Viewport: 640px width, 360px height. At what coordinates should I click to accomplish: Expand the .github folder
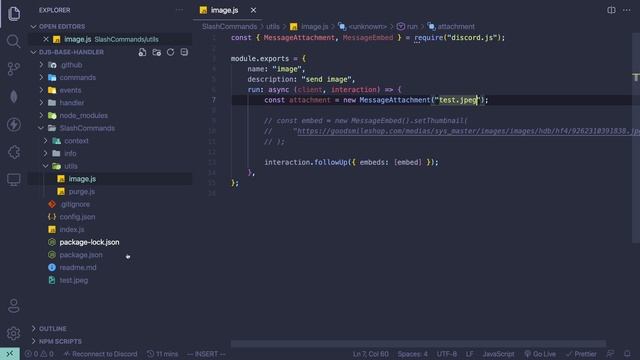tap(71, 65)
